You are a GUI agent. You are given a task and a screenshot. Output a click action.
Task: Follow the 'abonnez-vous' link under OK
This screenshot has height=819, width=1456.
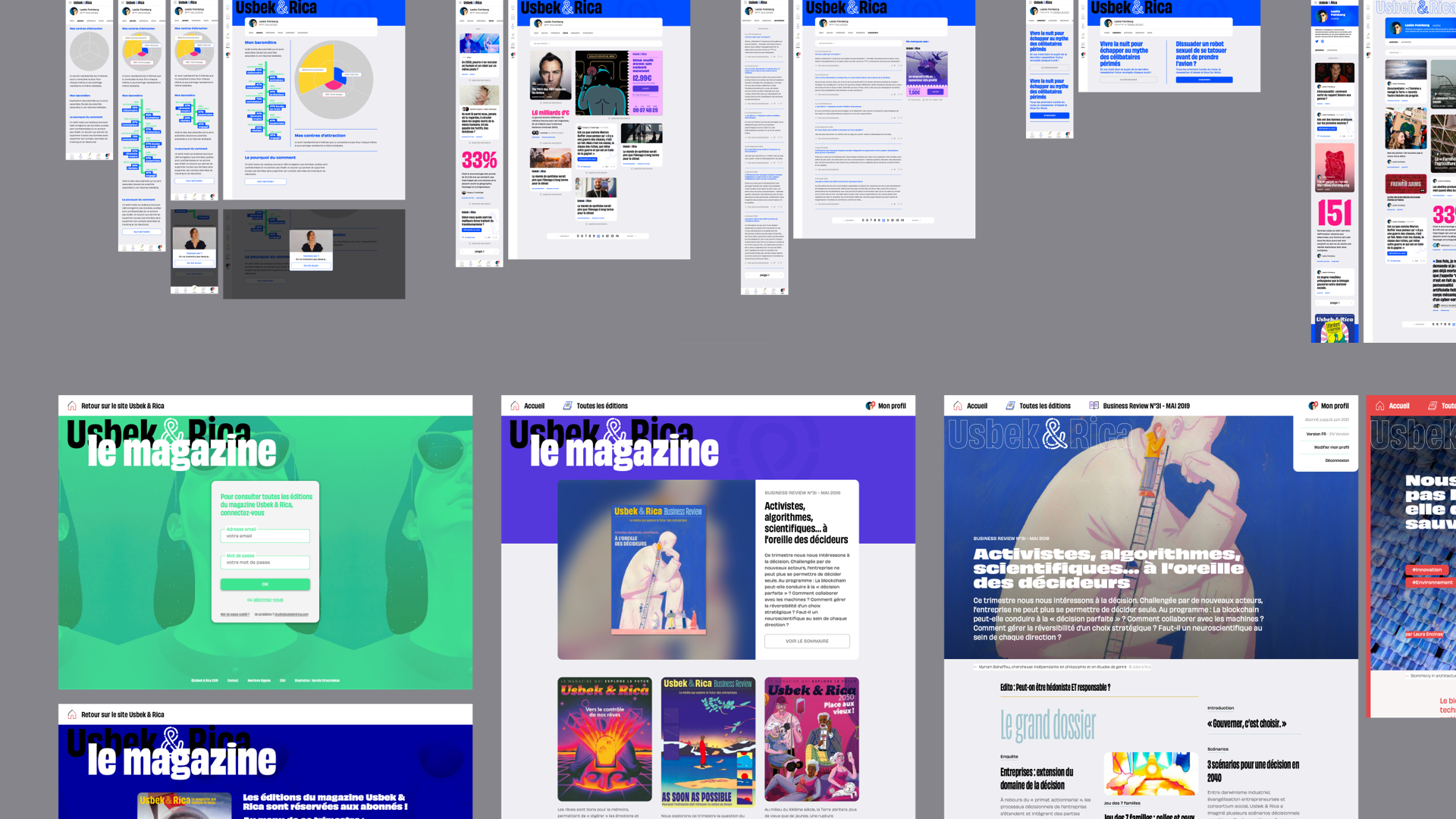[268, 600]
